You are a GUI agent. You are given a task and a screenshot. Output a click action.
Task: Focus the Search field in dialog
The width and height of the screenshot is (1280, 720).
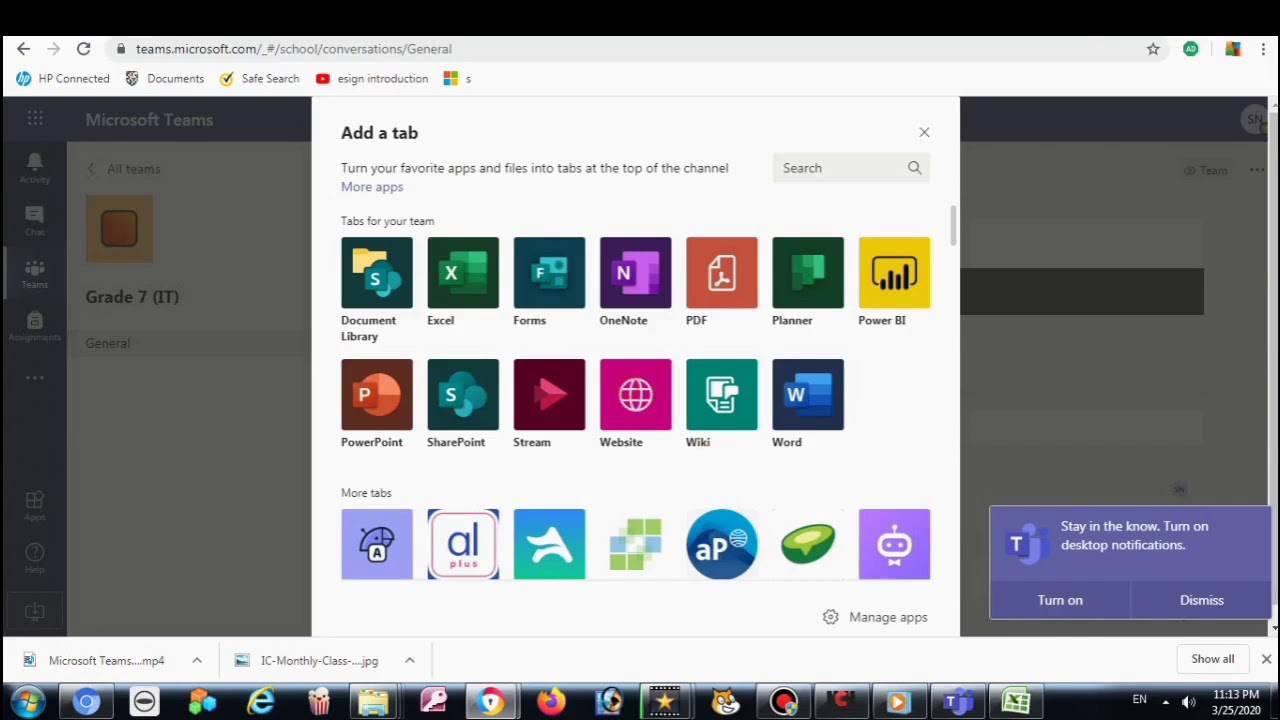coord(851,168)
